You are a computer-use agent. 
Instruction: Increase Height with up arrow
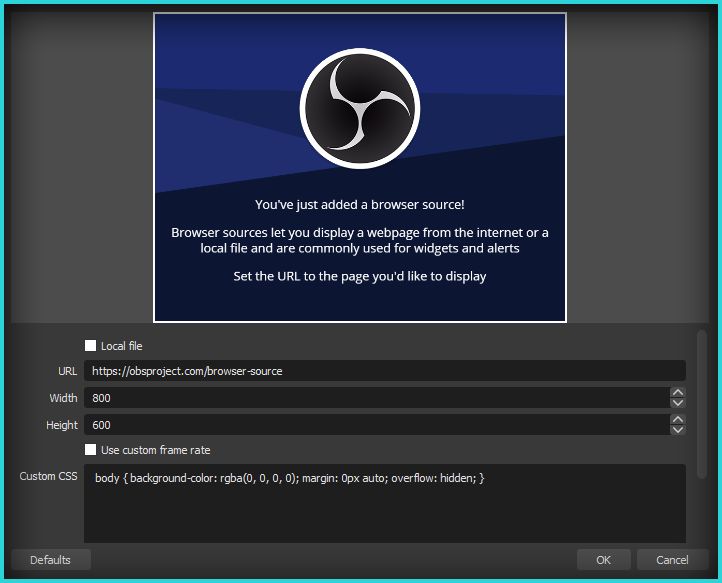coord(678,420)
